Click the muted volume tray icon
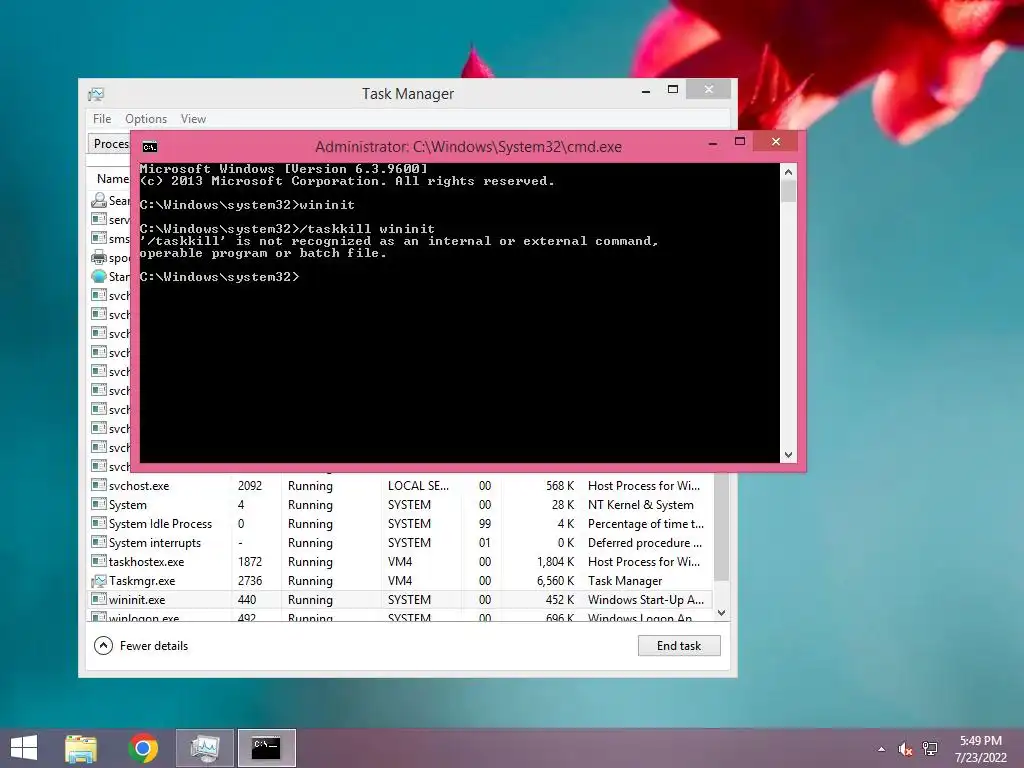Image resolution: width=1024 pixels, height=768 pixels. pos(905,749)
